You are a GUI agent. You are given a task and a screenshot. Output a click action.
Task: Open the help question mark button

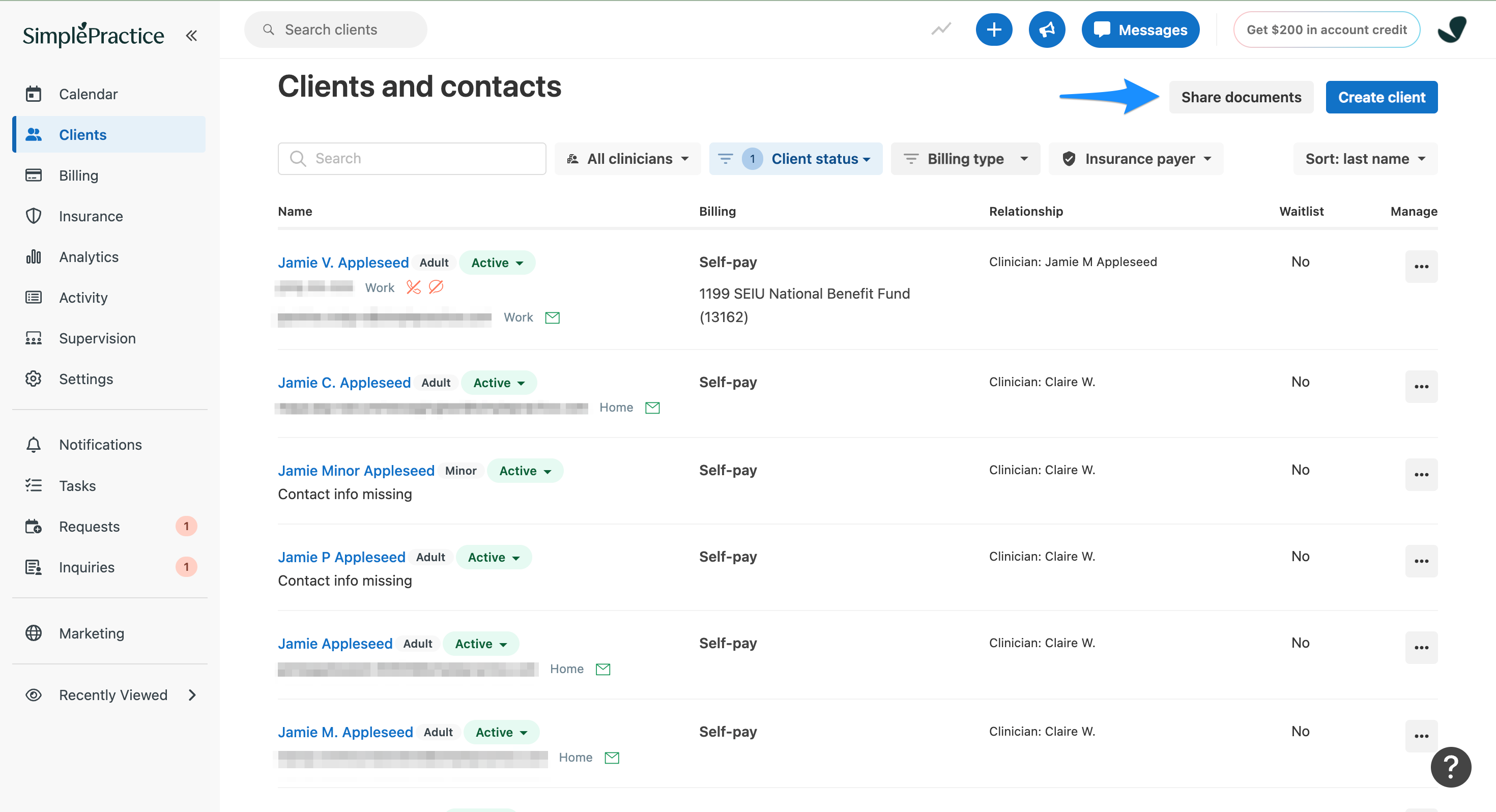click(1451, 767)
